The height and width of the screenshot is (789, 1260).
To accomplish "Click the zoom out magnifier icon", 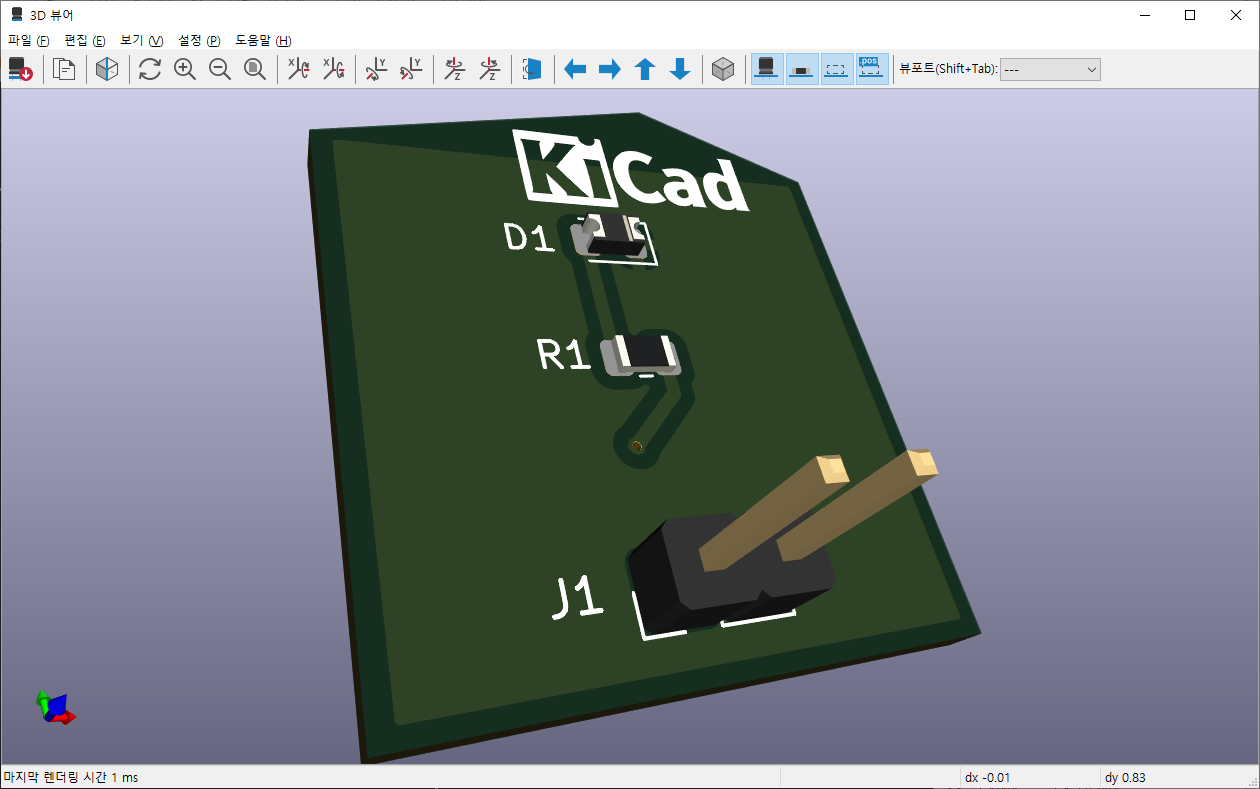I will [x=220, y=69].
